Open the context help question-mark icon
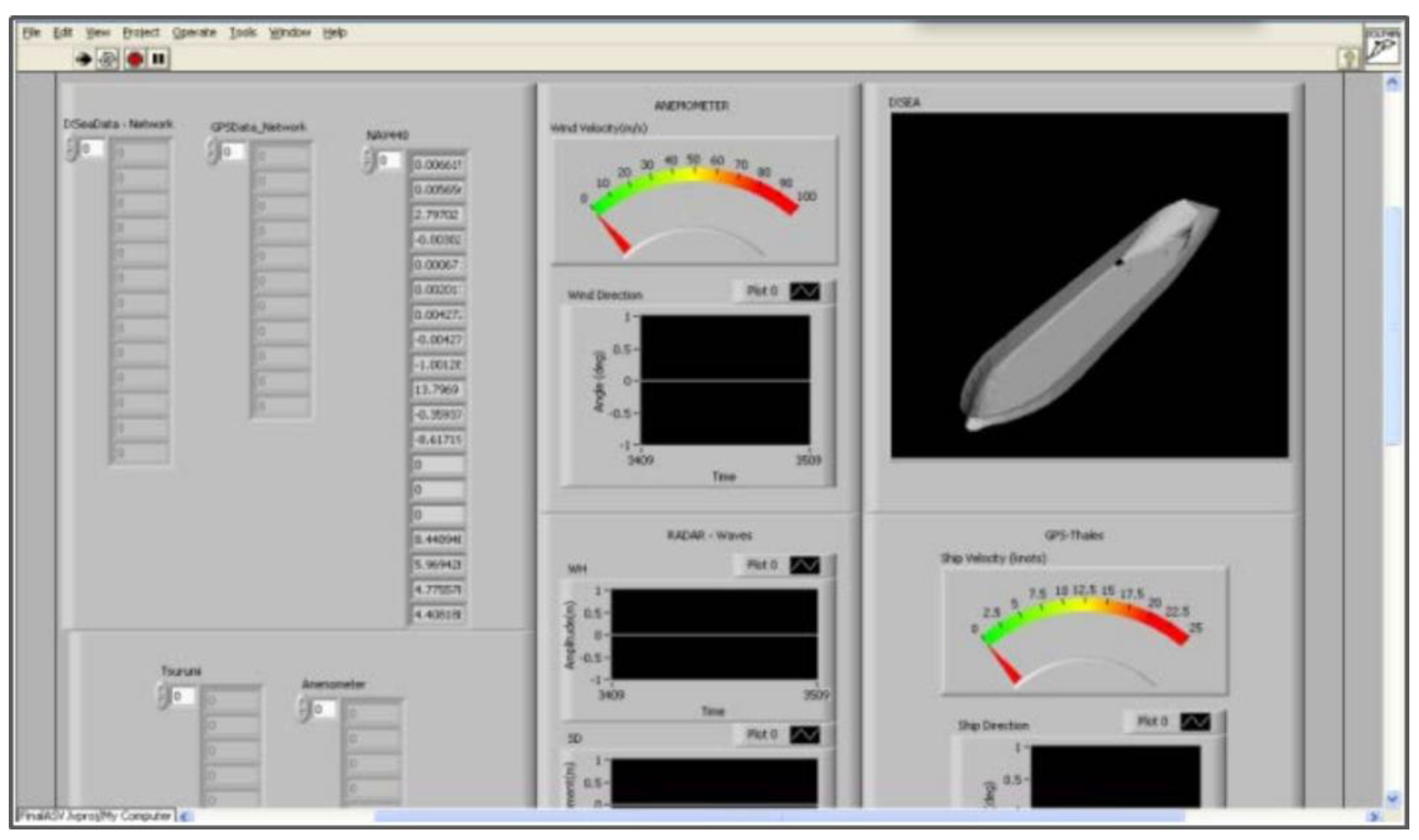This screenshot has height=840, width=1419. pyautogui.click(x=1349, y=59)
